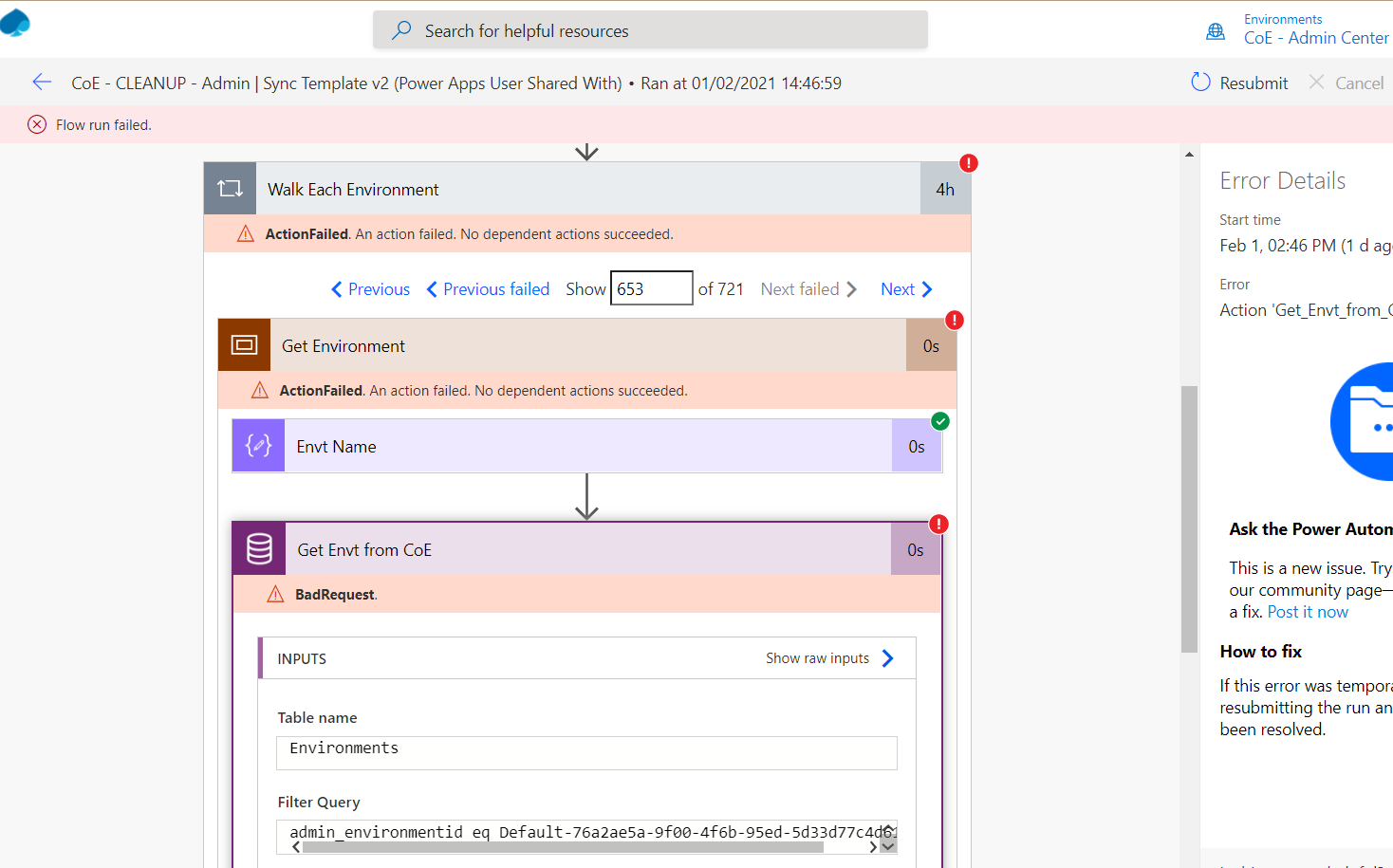Click the back arrow beside the flow title
Screen dimensions: 1393x868
tap(42, 83)
